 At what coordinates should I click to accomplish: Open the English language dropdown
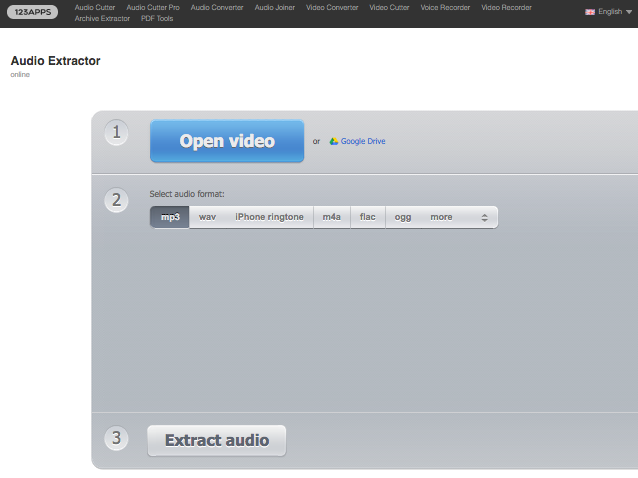(609, 12)
